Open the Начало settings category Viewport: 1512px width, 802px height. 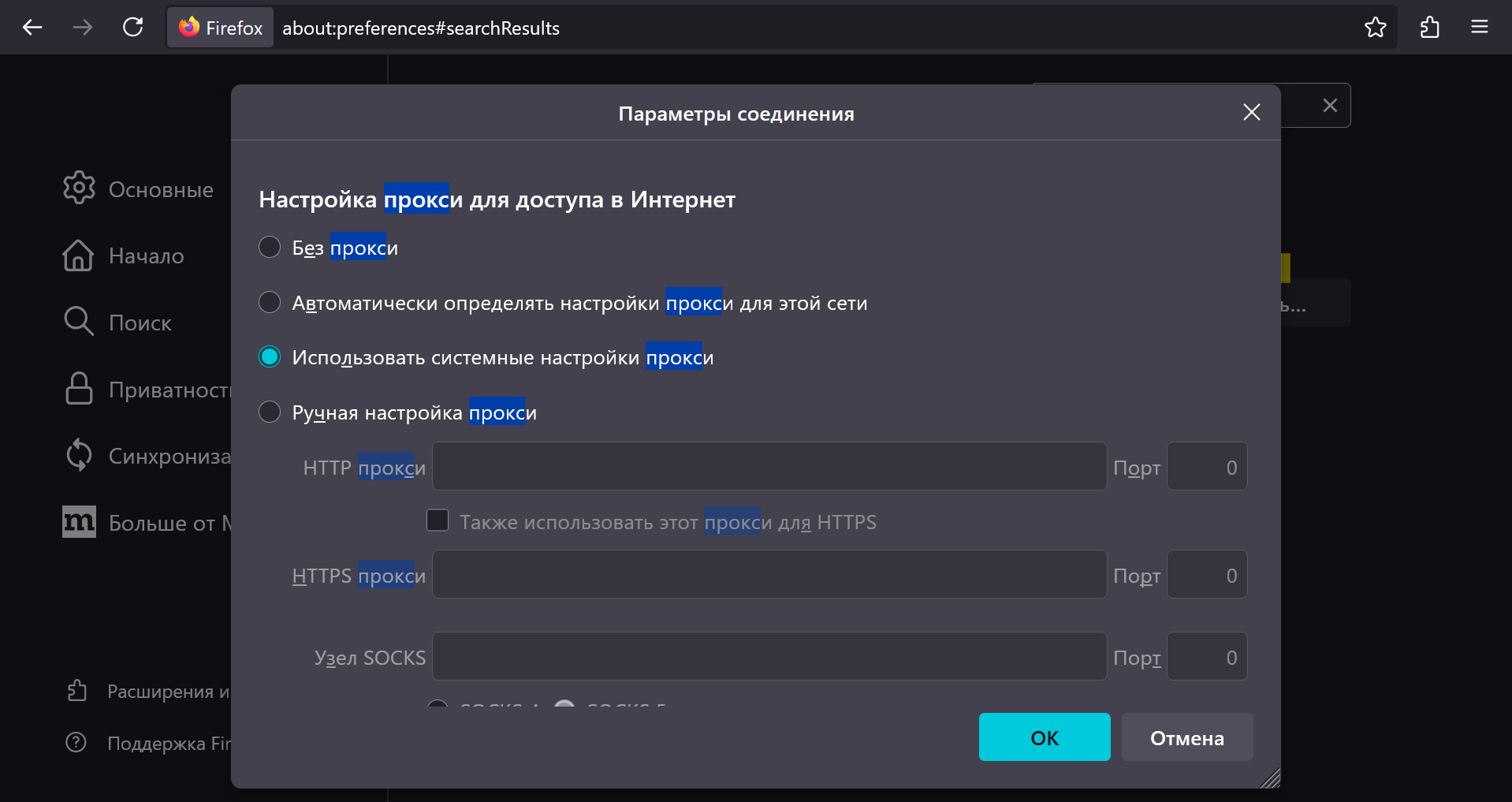coord(123,256)
